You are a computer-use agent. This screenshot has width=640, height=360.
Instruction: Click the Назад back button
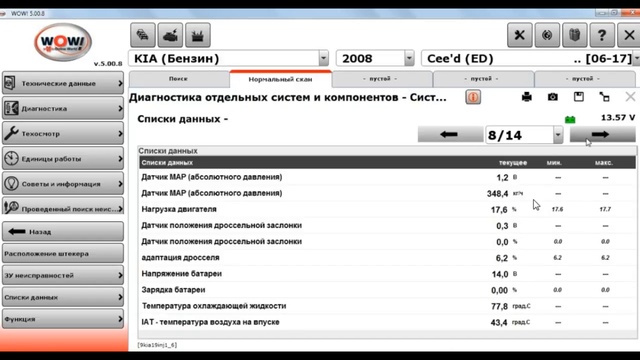[x=63, y=231]
